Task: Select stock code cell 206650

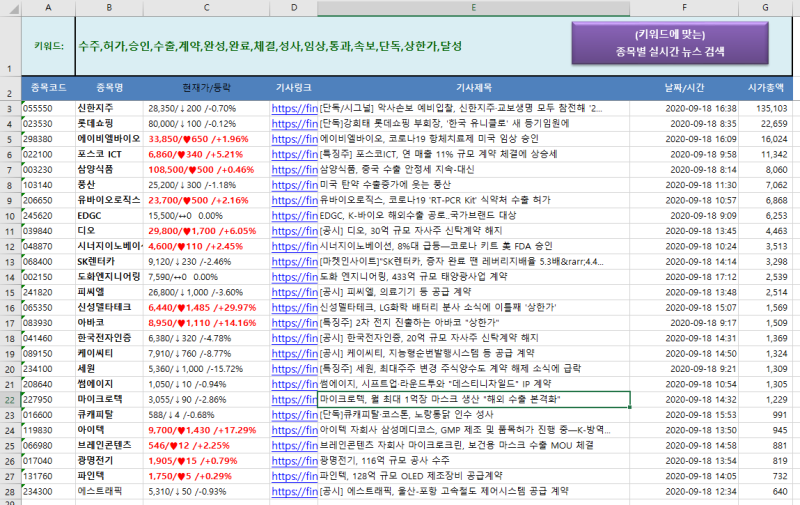Action: 48,200
